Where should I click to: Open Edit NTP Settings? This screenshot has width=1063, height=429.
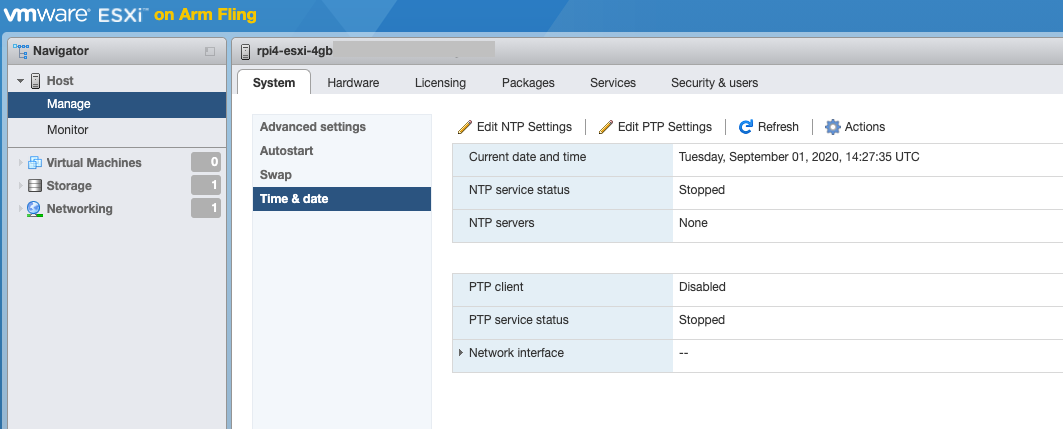coord(515,127)
